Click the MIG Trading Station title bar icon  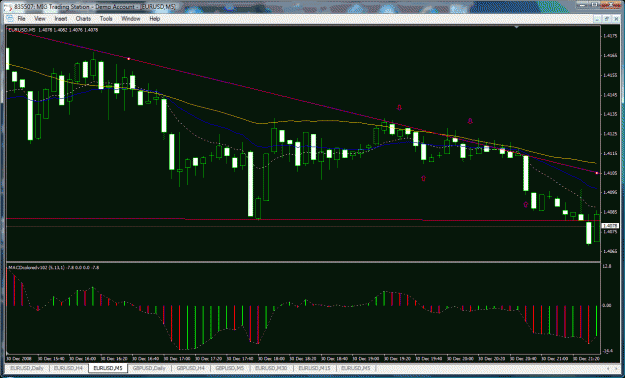click(8, 7)
